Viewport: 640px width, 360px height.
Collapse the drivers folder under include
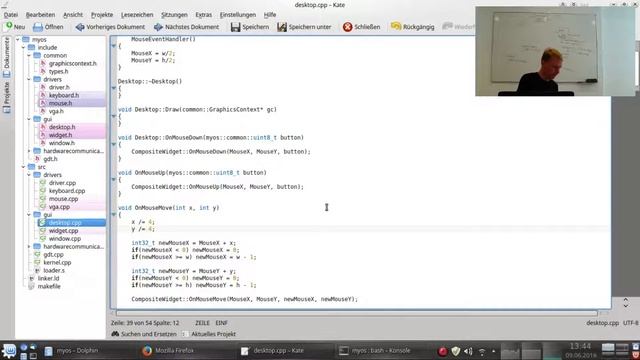pyautogui.click(x=29, y=79)
